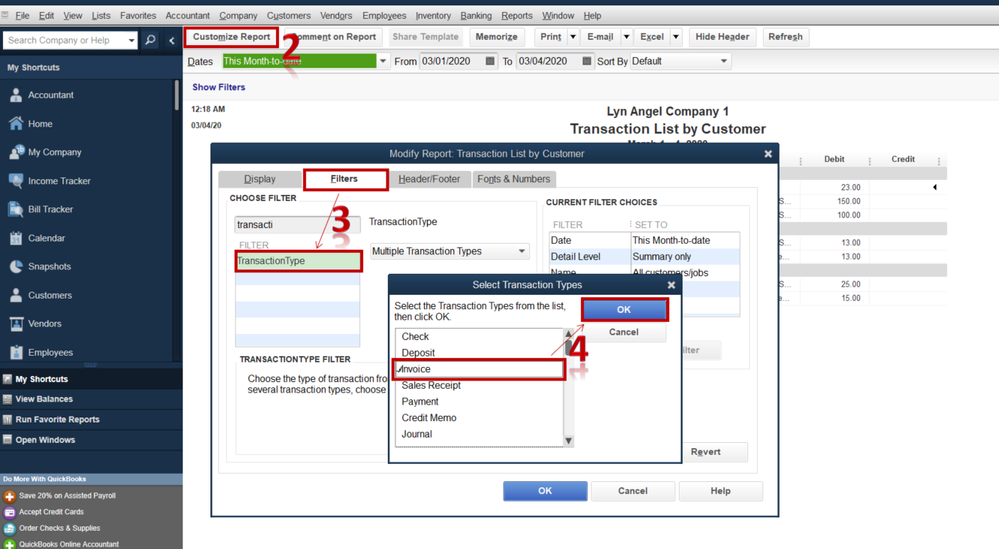Switch to the Header/Footer tab
The width and height of the screenshot is (999, 549).
[x=429, y=179]
